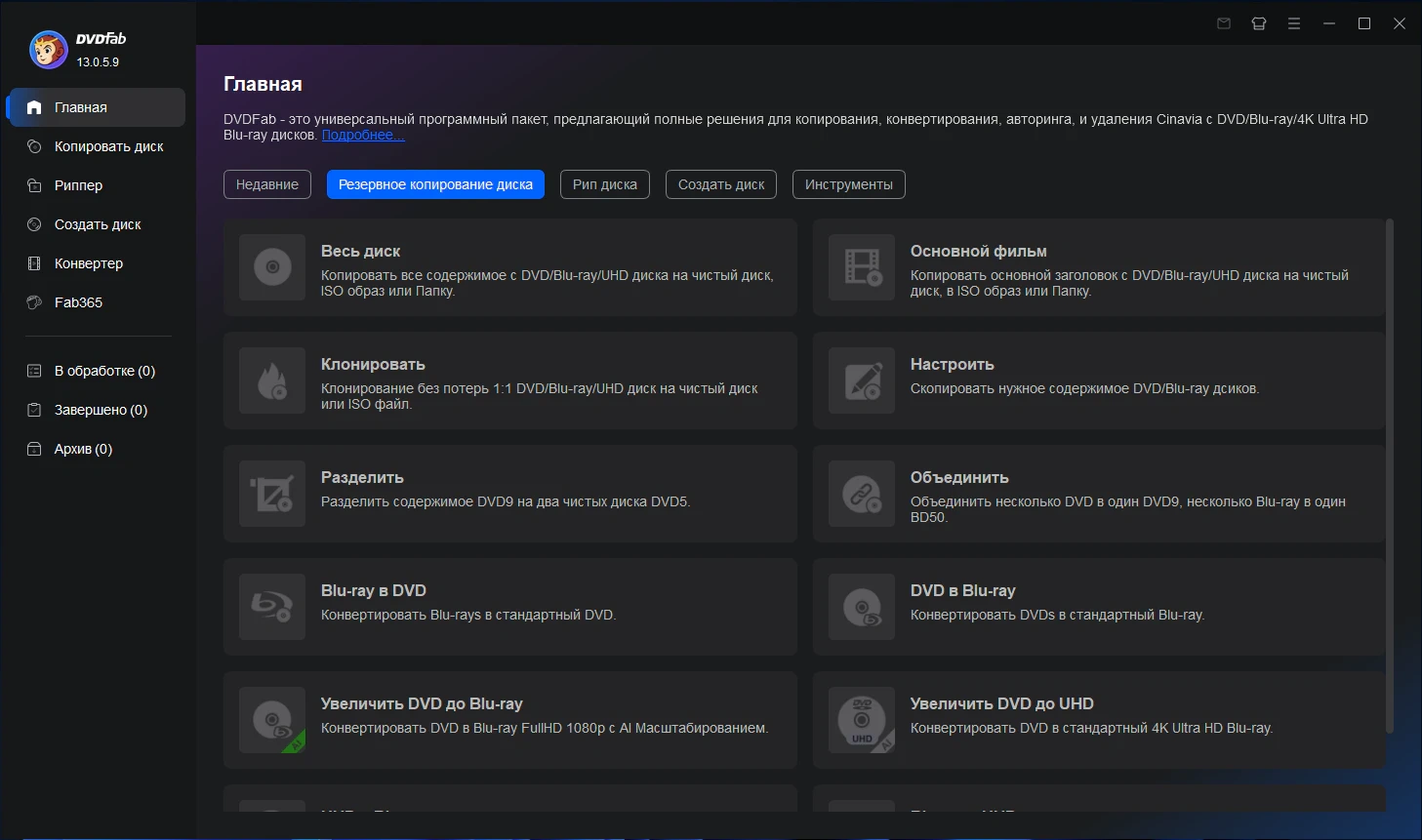Click the DVD в Blu-ray title text

coord(963,590)
